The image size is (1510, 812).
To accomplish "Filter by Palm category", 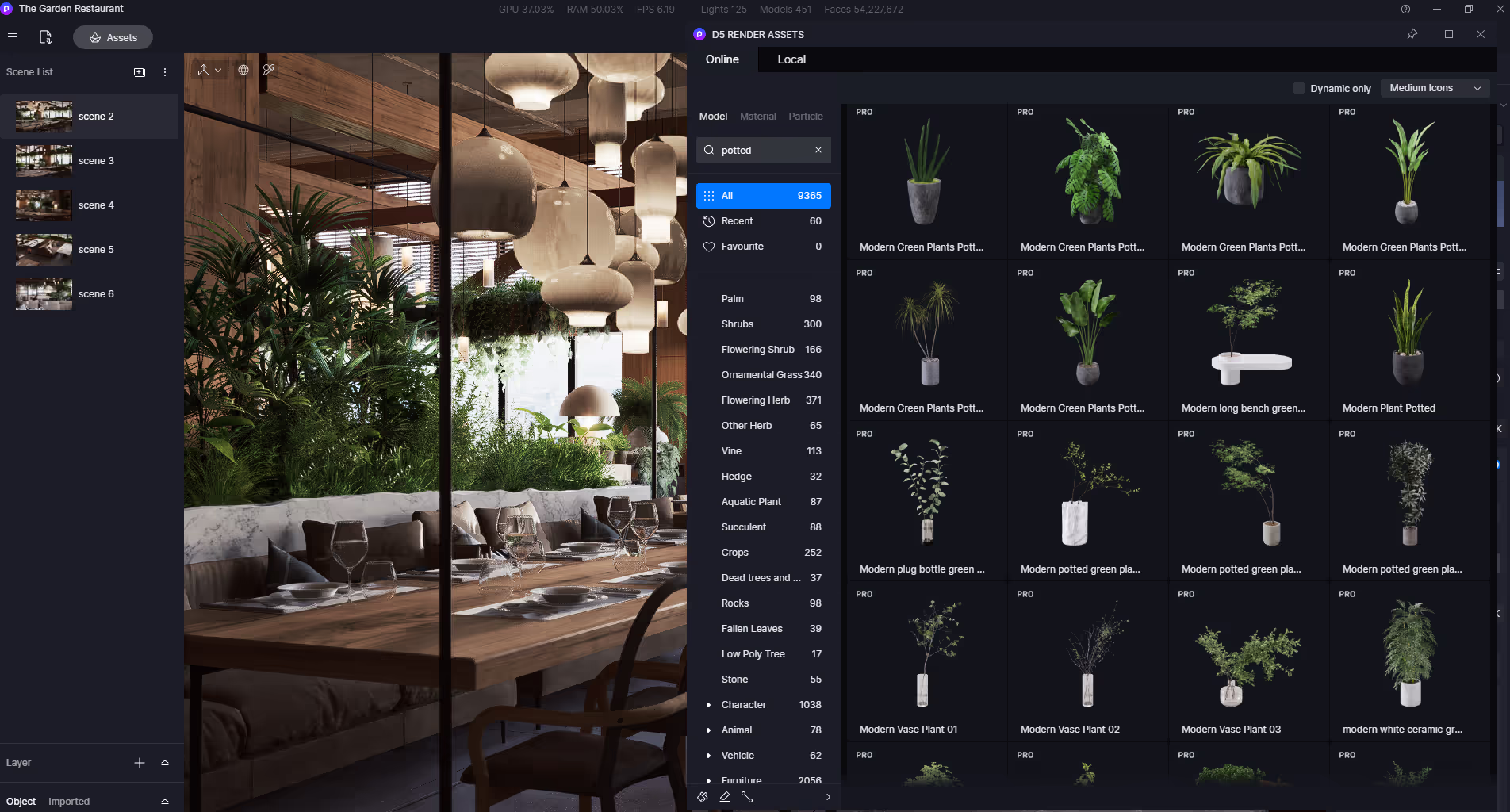I will pos(764,299).
